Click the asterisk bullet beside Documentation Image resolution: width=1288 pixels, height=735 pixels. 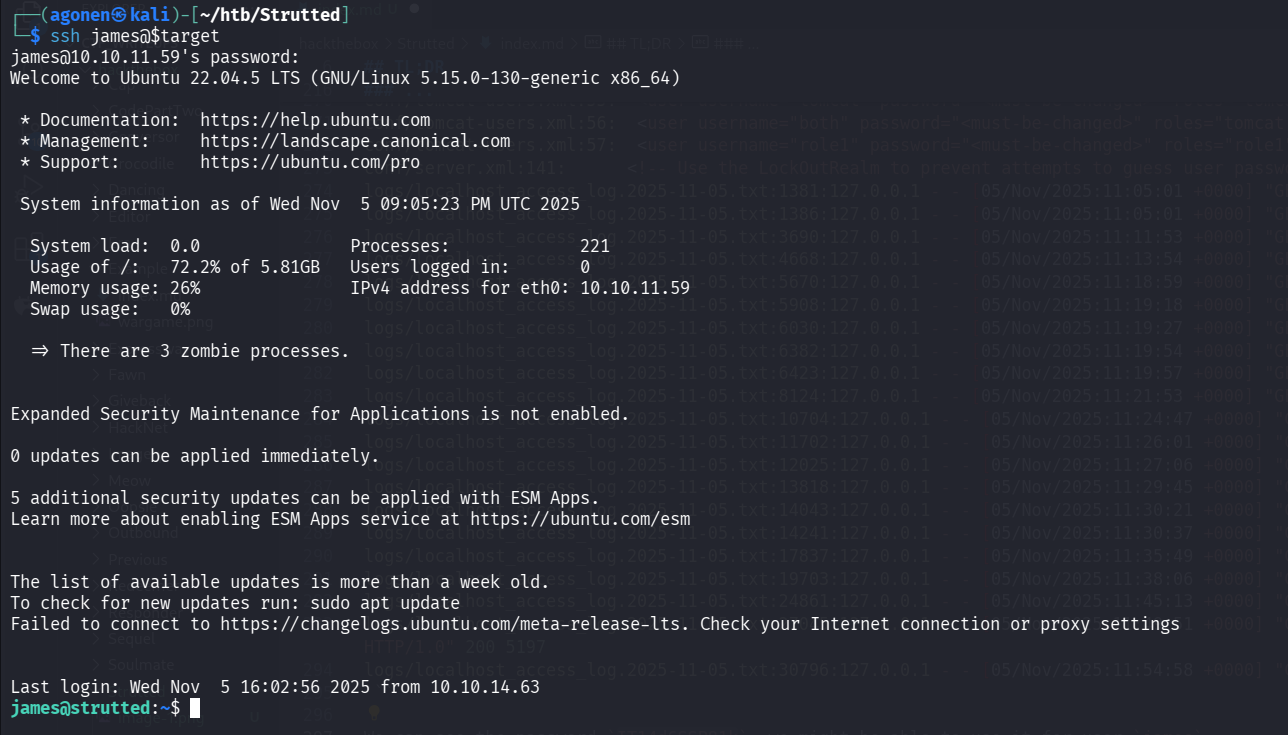pos(25,120)
